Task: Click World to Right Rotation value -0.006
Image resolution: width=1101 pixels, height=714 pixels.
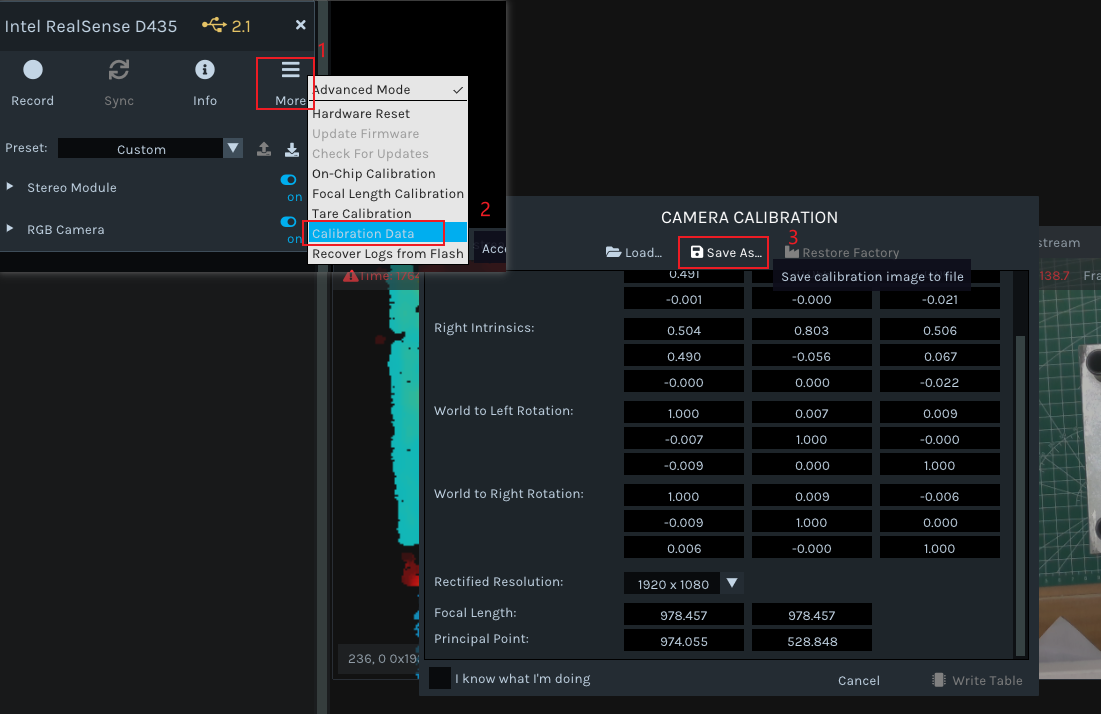Action: [940, 496]
